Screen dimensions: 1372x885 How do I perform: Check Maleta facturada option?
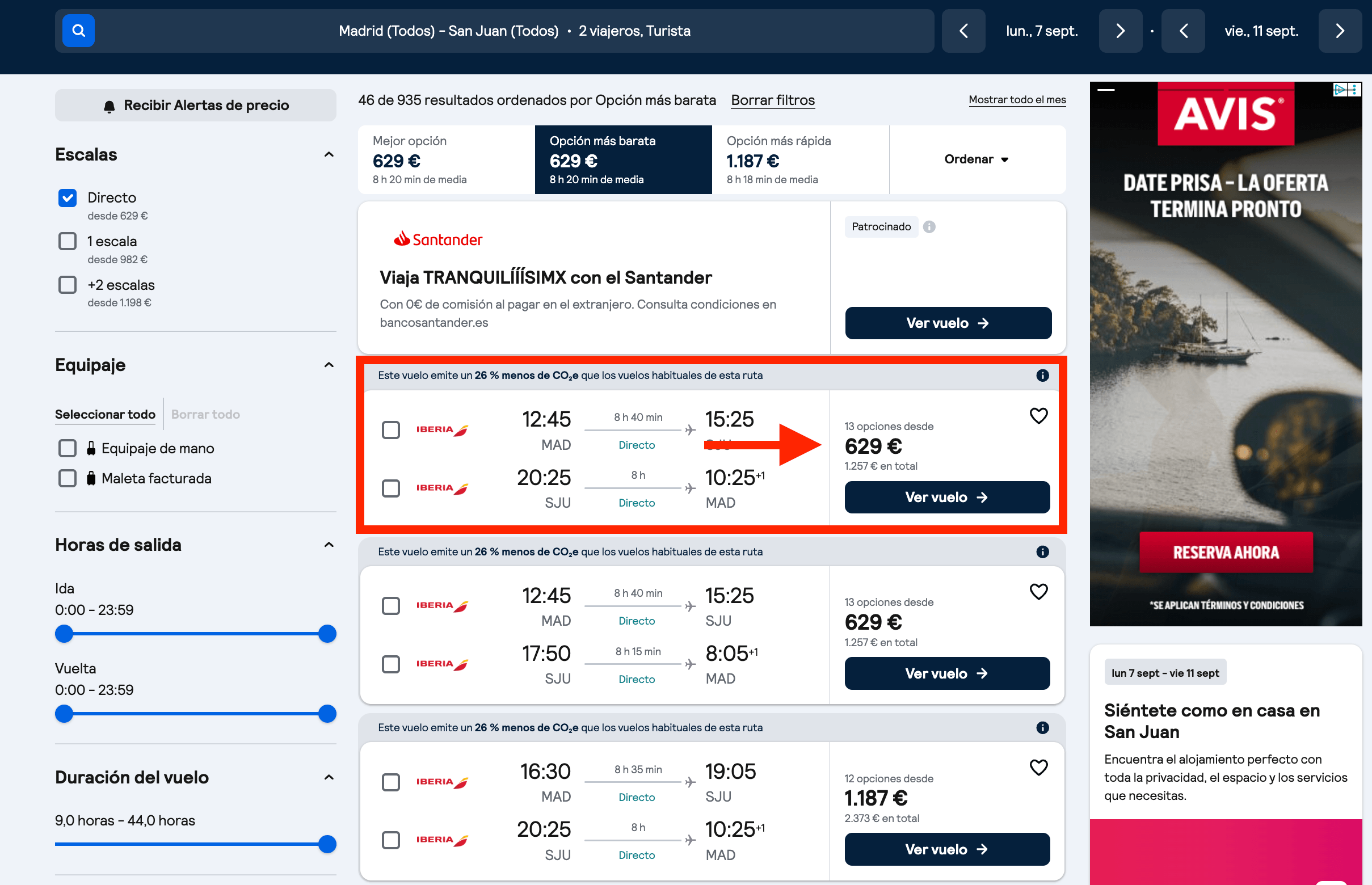[x=68, y=478]
